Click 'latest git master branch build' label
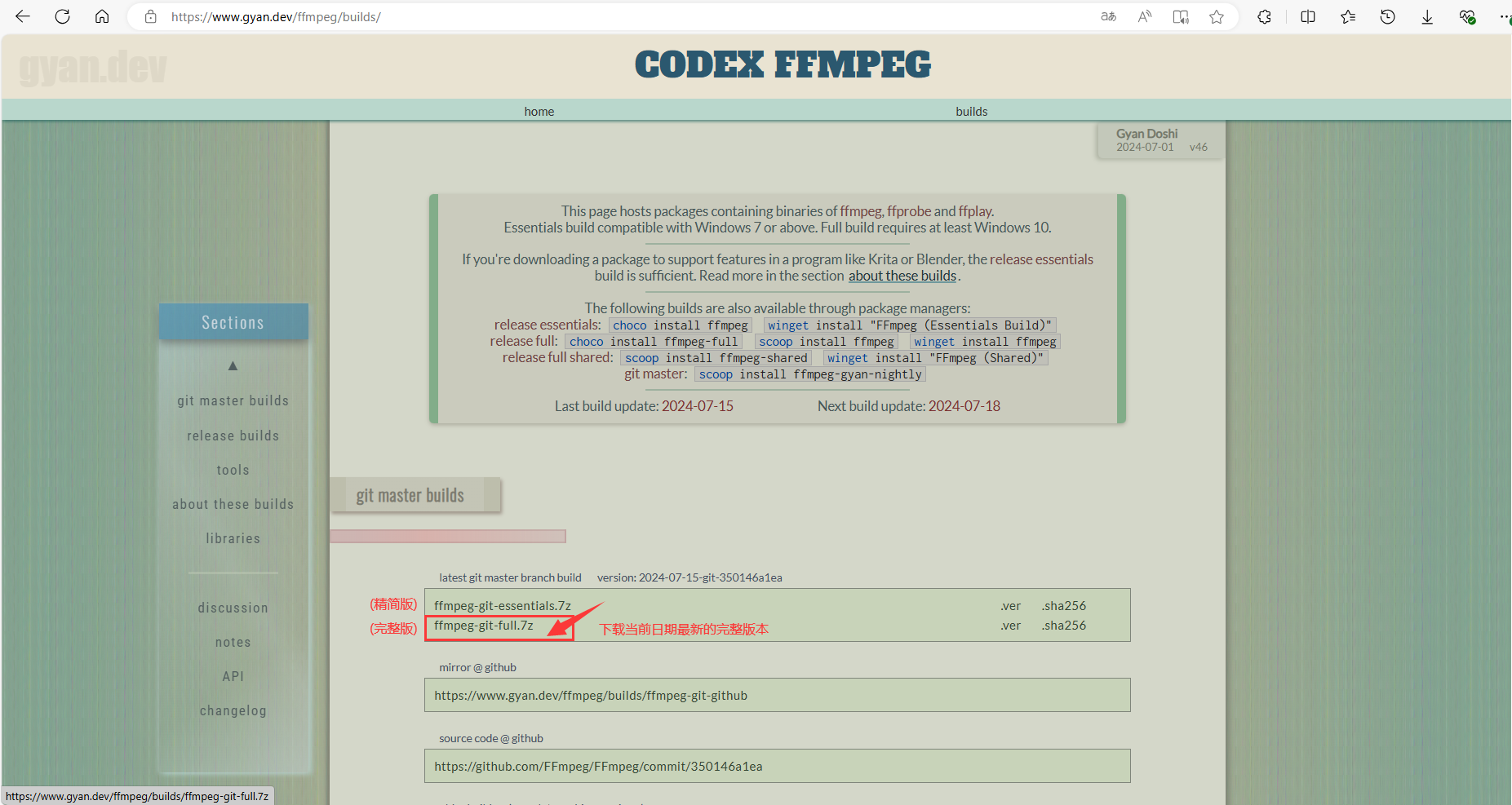 point(510,577)
